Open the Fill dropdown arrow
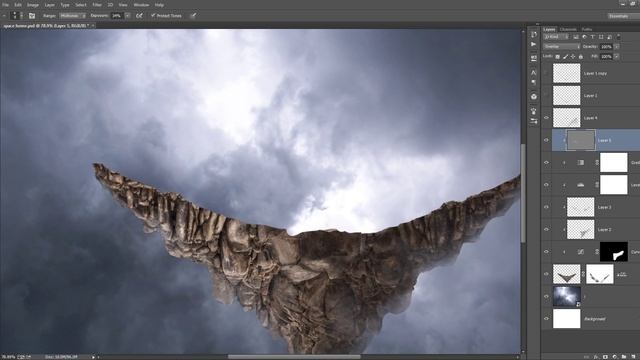Image resolution: width=640 pixels, height=360 pixels. [x=616, y=56]
